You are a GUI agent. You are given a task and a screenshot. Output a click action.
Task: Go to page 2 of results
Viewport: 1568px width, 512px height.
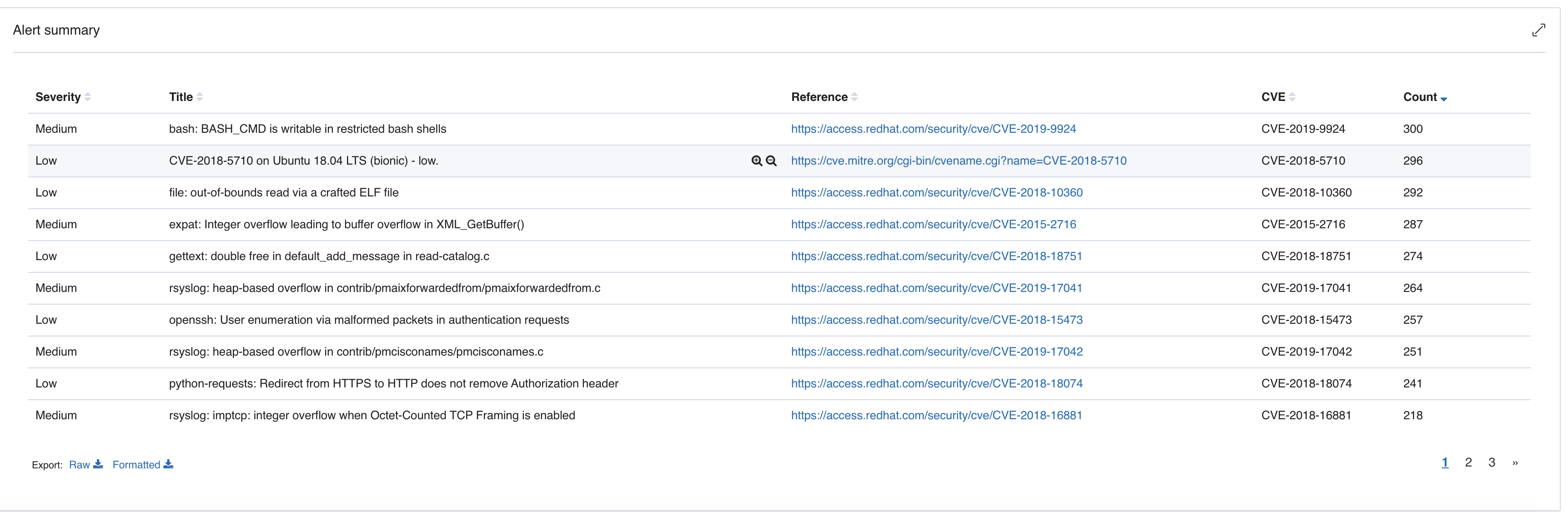pos(1468,463)
